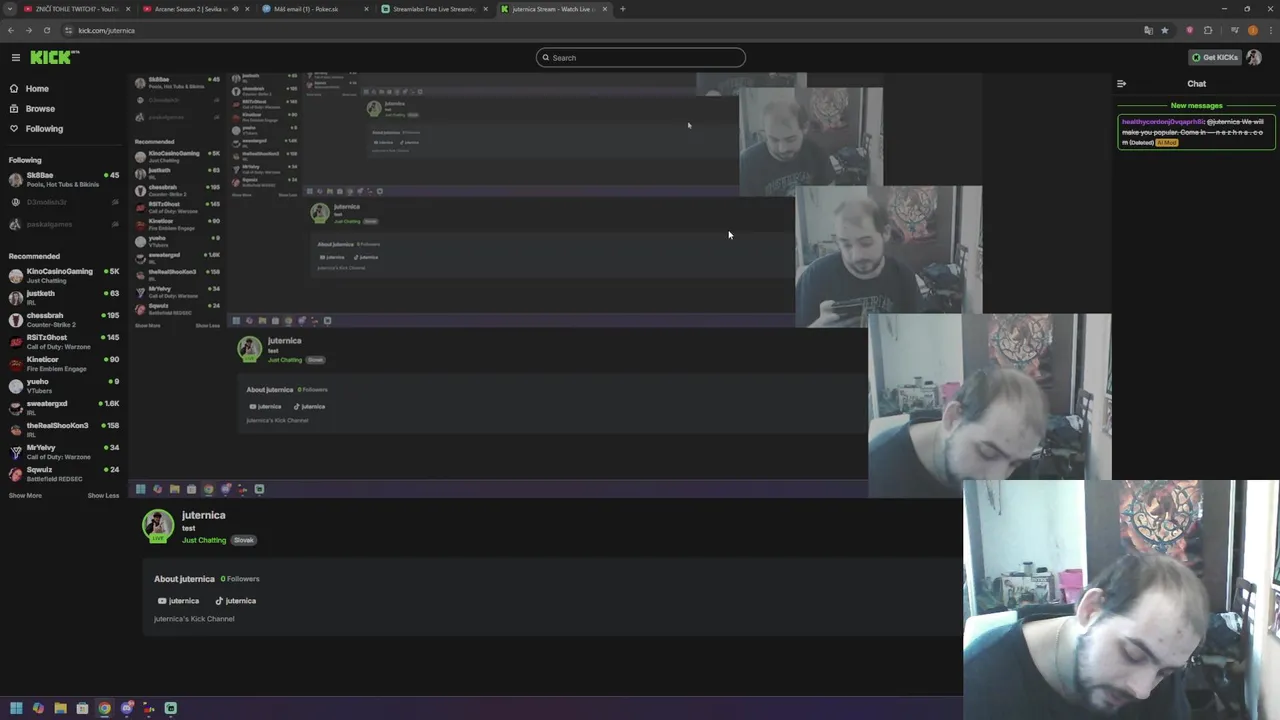The image size is (1280, 720).
Task: Open Kineticor recommended channel
Action: tap(64, 363)
